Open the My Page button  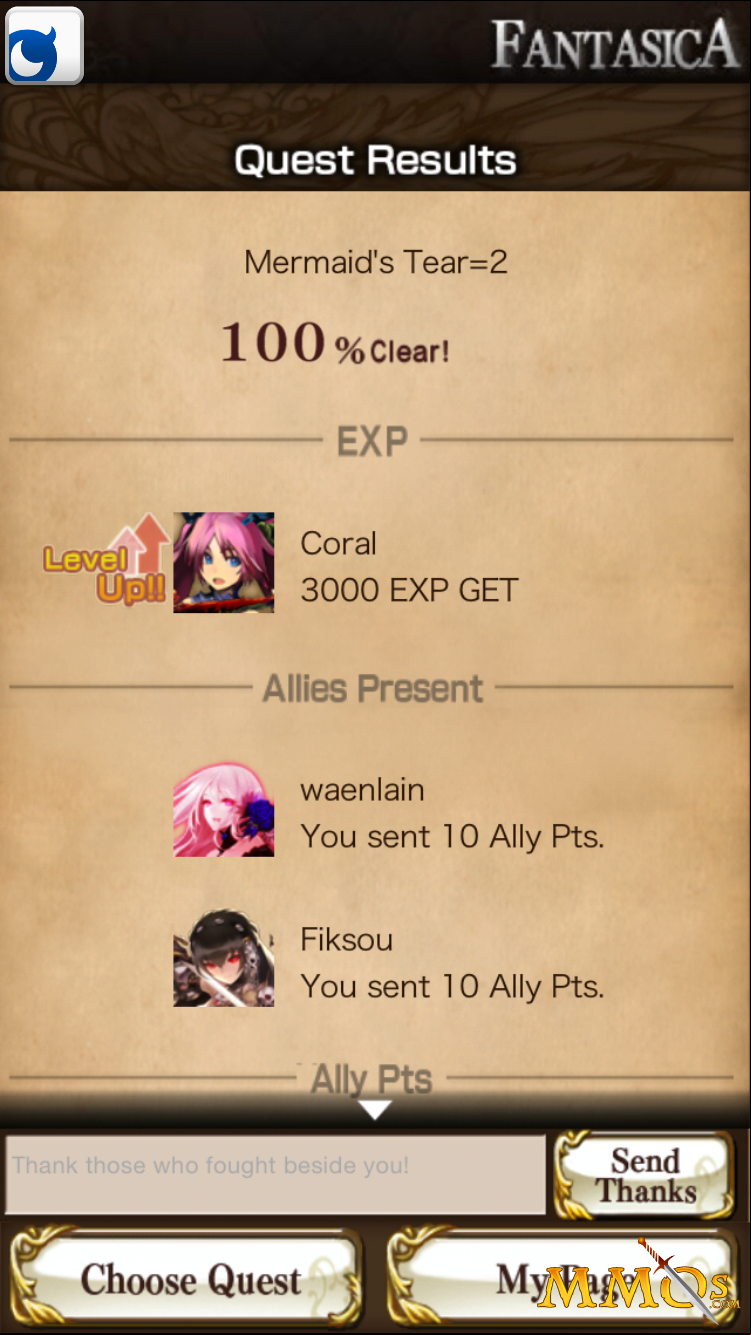pos(563,1279)
